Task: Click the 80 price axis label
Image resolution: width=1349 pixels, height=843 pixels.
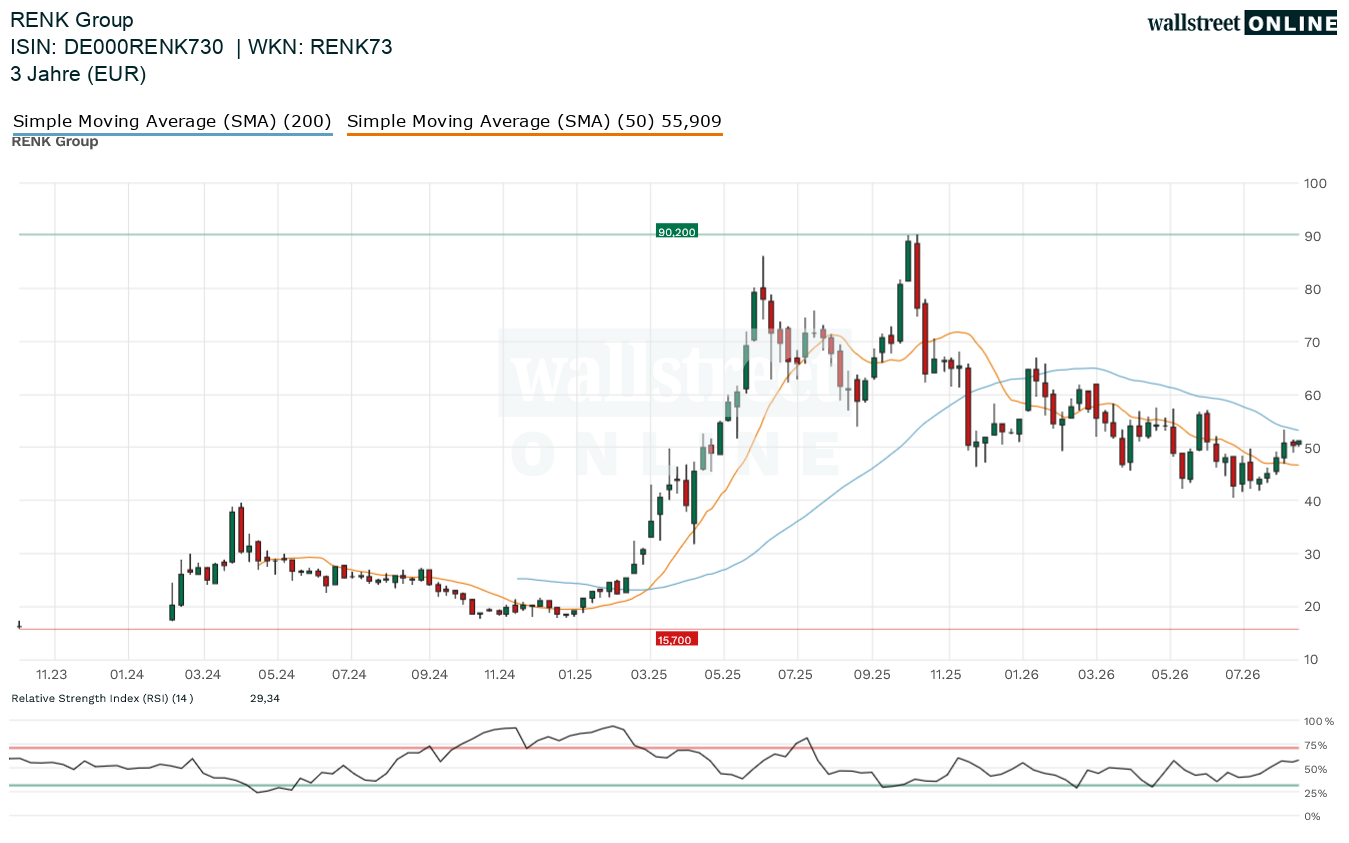Action: coord(1312,290)
